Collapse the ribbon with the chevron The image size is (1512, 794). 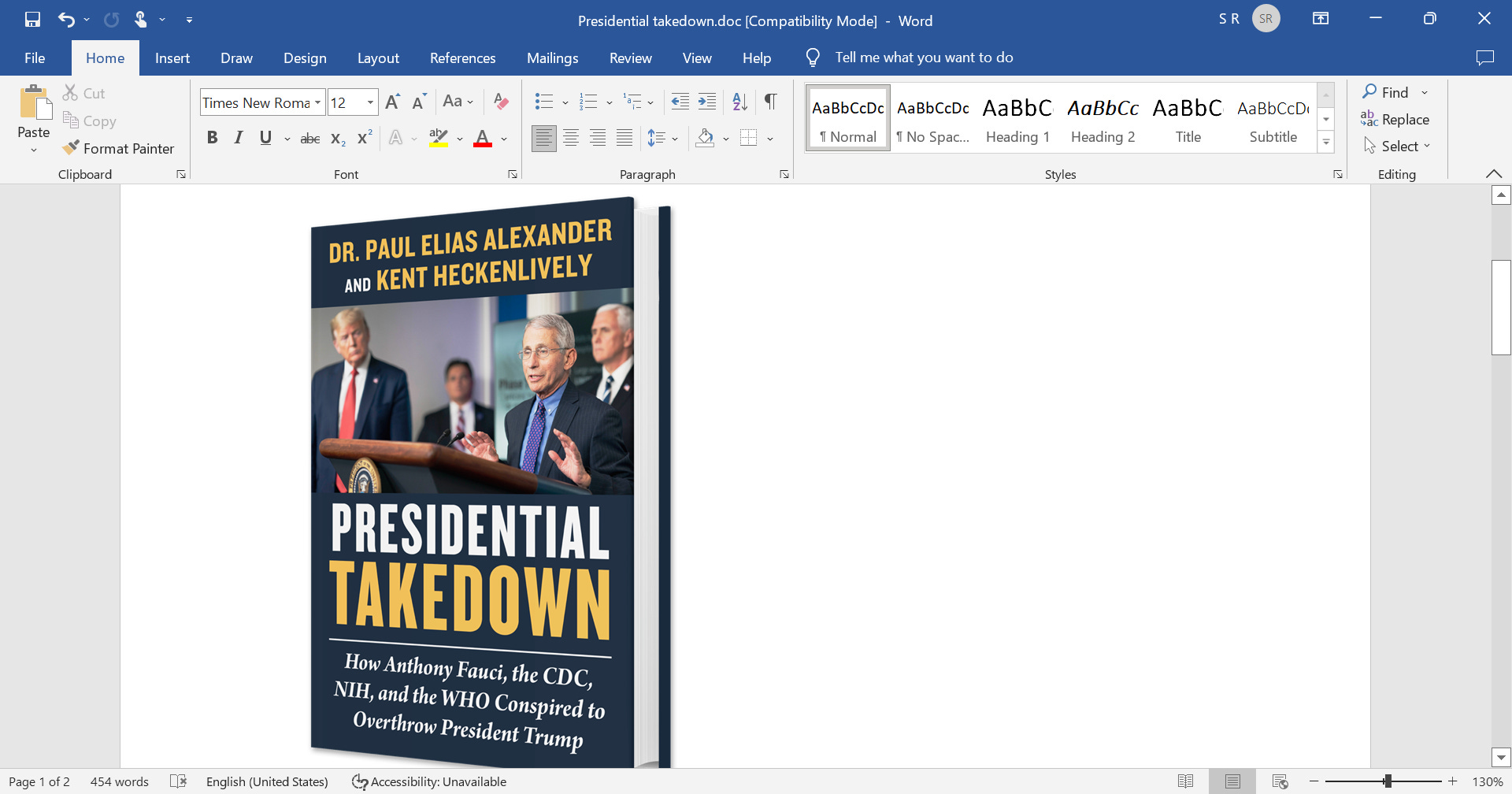click(1494, 174)
